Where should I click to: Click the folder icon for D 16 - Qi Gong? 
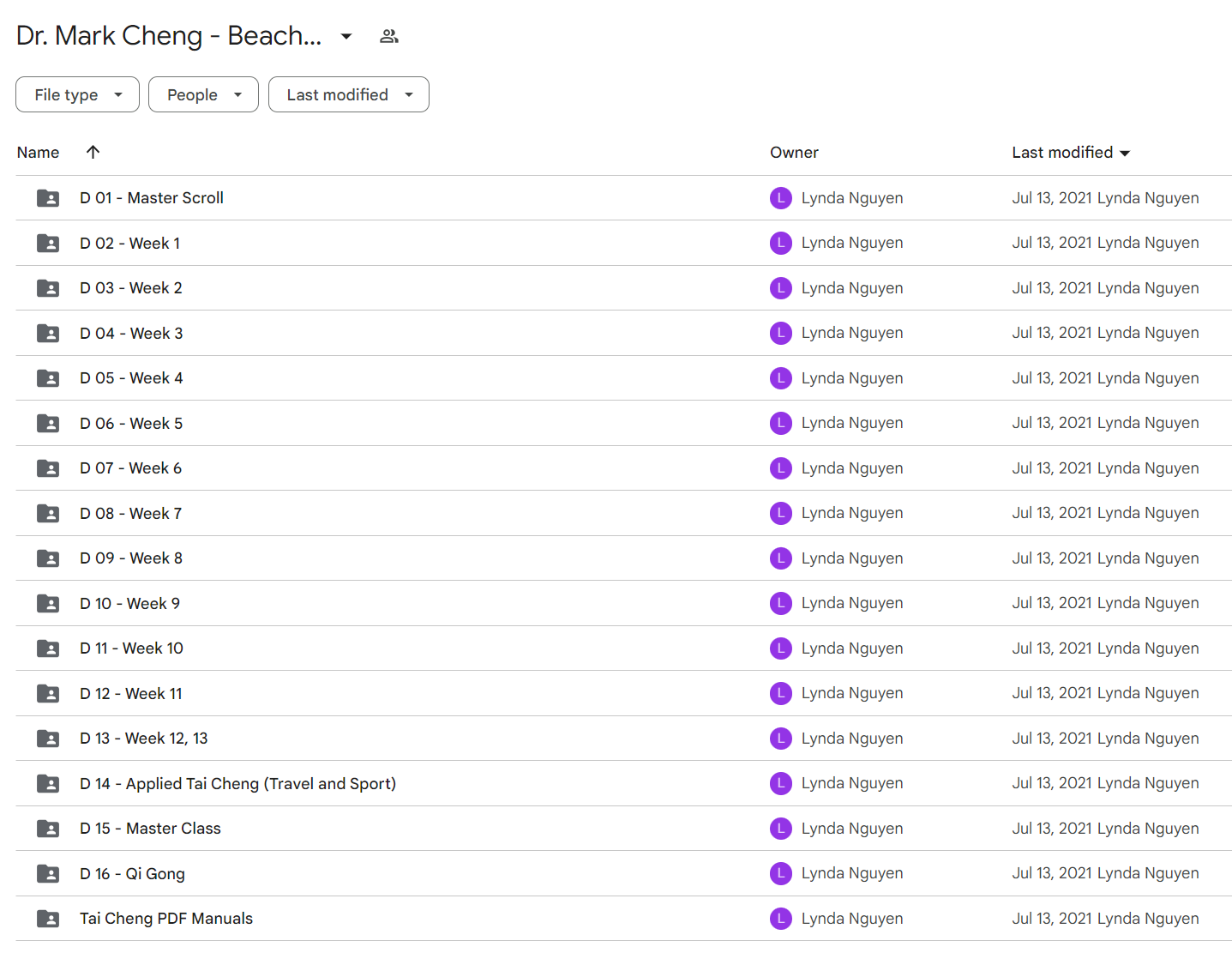point(48,874)
